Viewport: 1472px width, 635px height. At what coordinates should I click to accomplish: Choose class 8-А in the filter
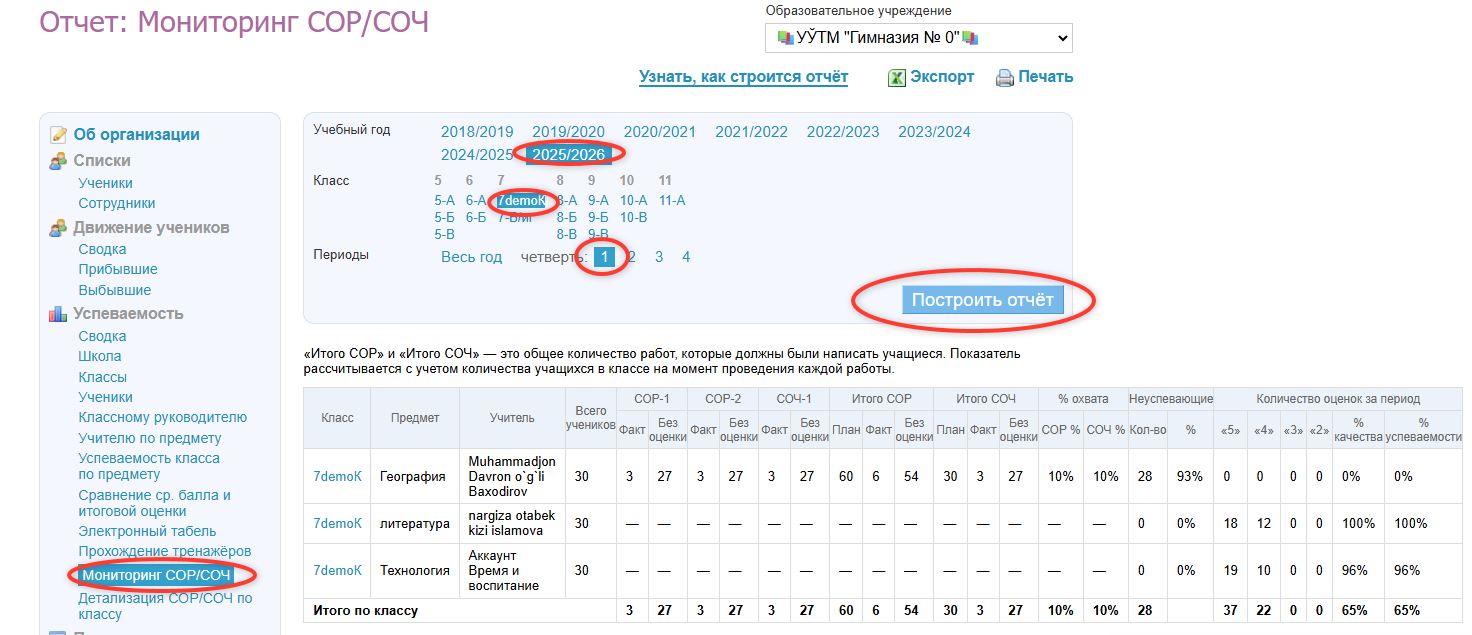click(x=567, y=200)
